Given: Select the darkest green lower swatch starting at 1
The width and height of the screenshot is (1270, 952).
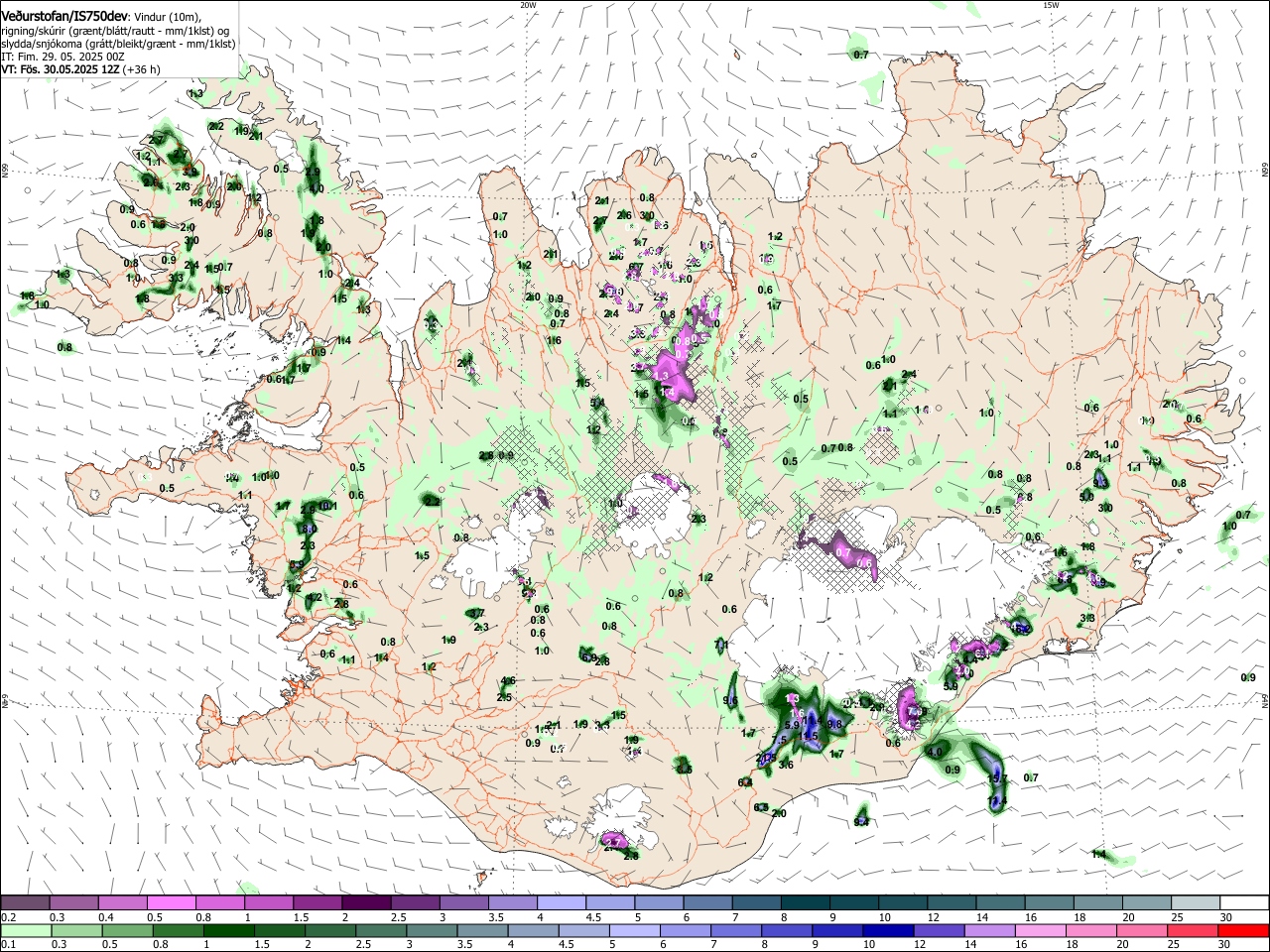Looking at the screenshot, I should click(x=228, y=931).
